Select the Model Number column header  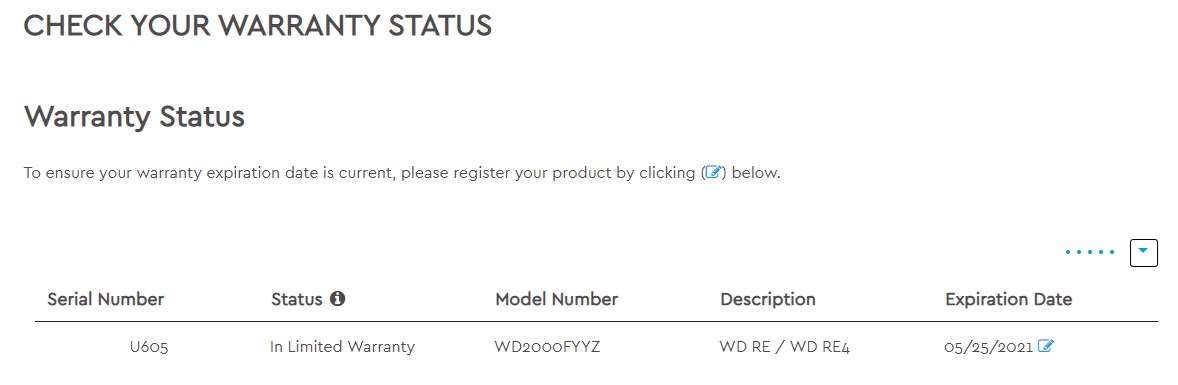coord(556,299)
